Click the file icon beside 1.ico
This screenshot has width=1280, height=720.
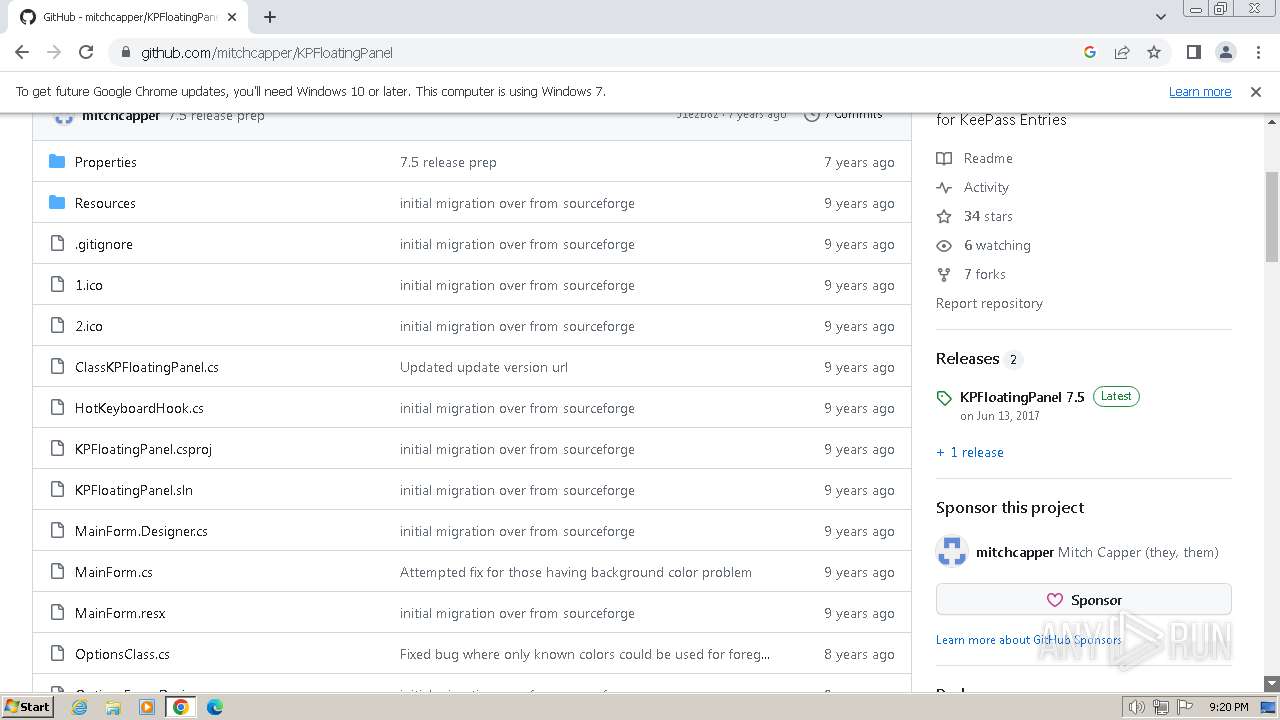(x=57, y=285)
